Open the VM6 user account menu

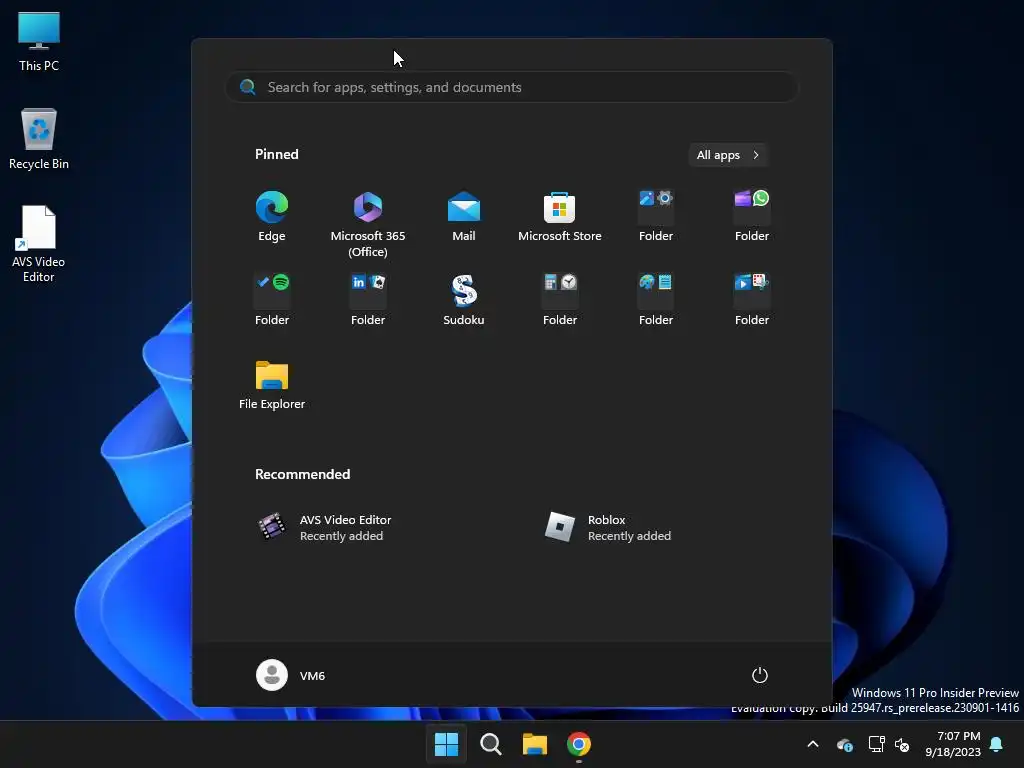291,675
